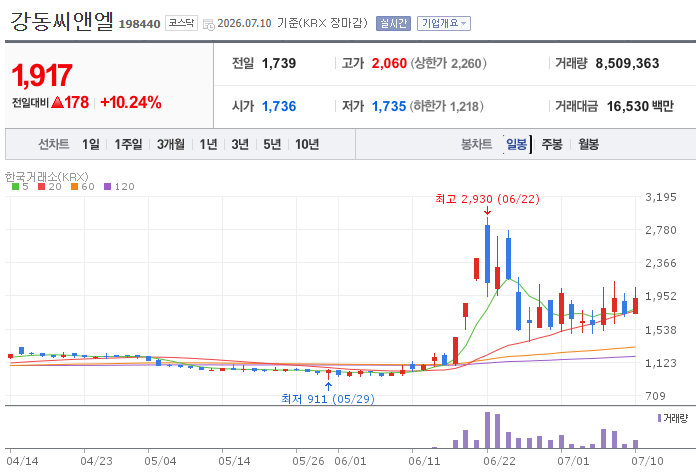Click the 709 price axis label
The width and height of the screenshot is (696, 476).
(655, 396)
